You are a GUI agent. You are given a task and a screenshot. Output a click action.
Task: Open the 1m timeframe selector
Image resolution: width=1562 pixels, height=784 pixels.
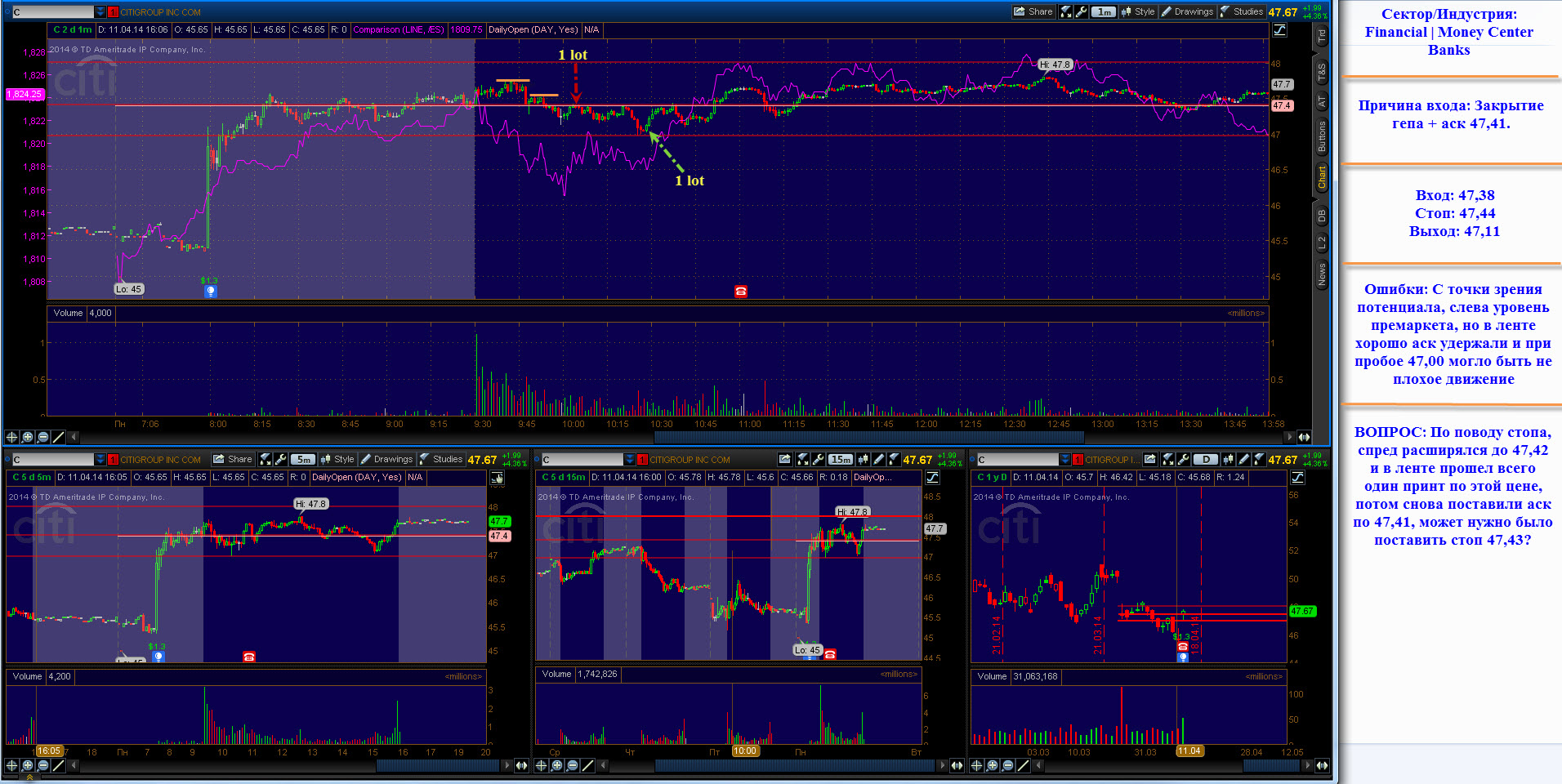[1104, 11]
